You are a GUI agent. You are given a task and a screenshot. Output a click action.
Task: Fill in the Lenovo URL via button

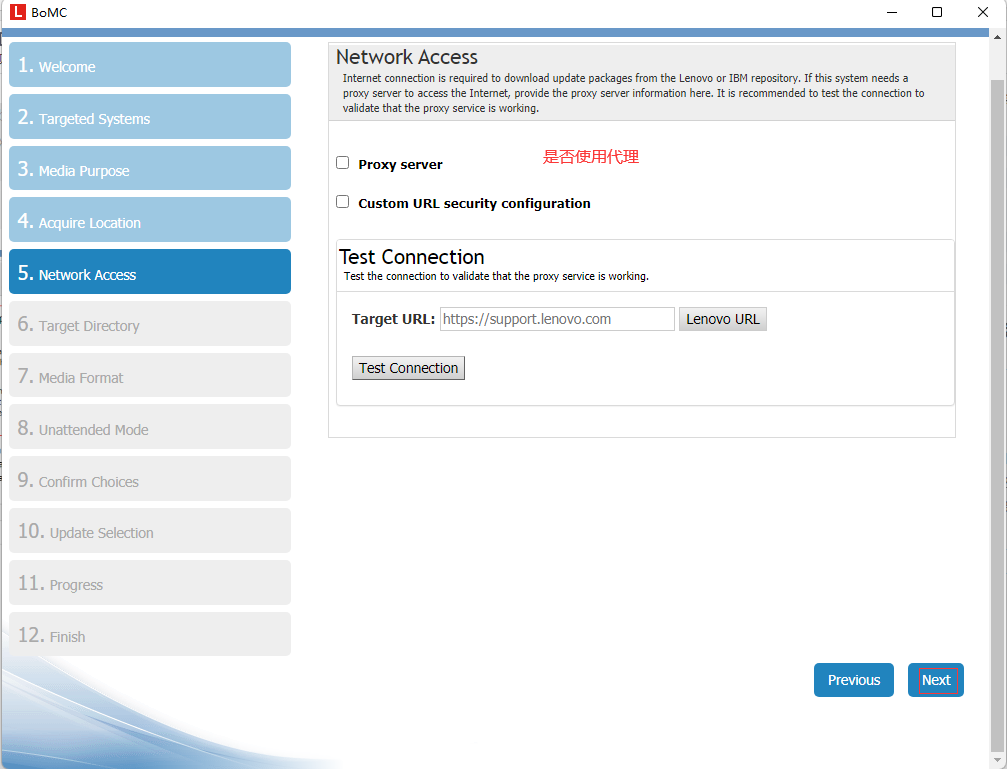coord(722,319)
